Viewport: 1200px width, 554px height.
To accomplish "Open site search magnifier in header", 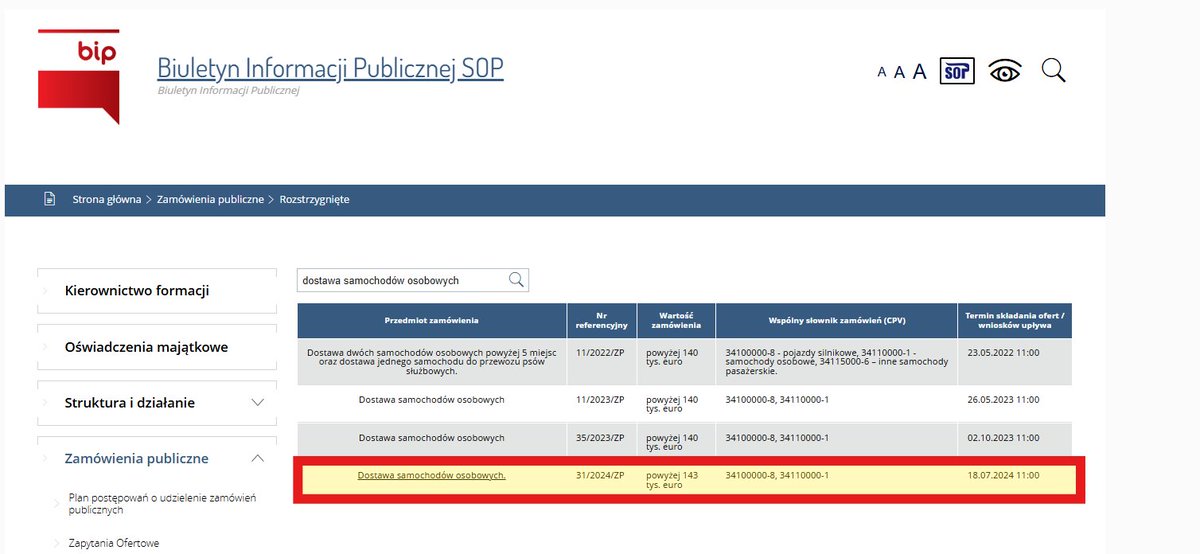I will pyautogui.click(x=1053, y=70).
